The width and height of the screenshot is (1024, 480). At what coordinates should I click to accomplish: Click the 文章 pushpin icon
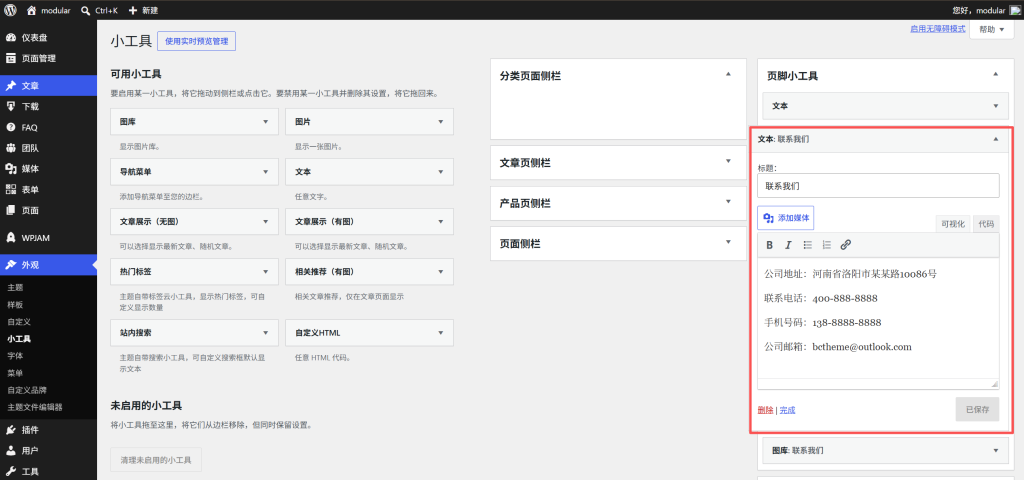11,86
